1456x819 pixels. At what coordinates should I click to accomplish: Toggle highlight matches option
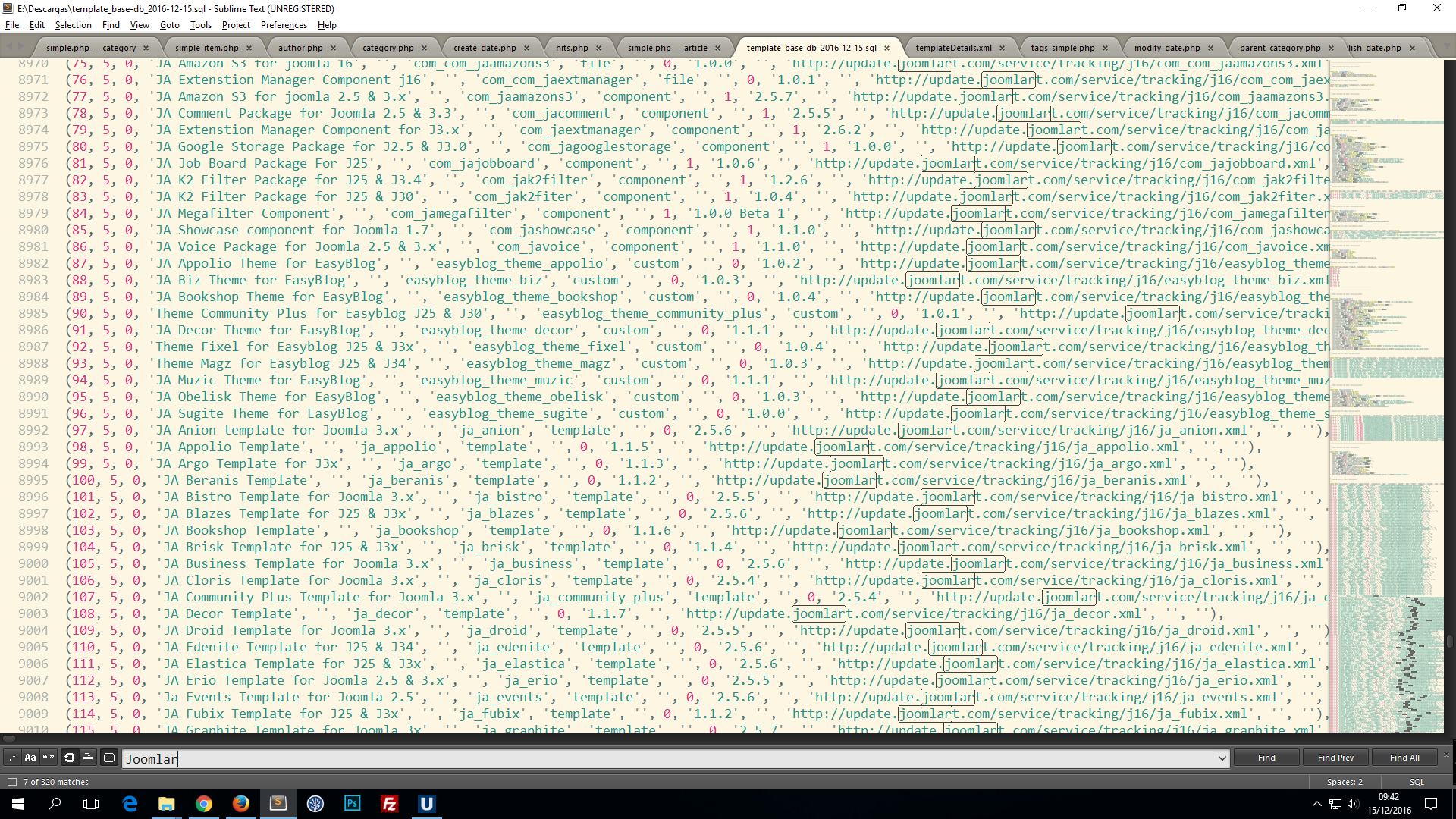tap(109, 758)
